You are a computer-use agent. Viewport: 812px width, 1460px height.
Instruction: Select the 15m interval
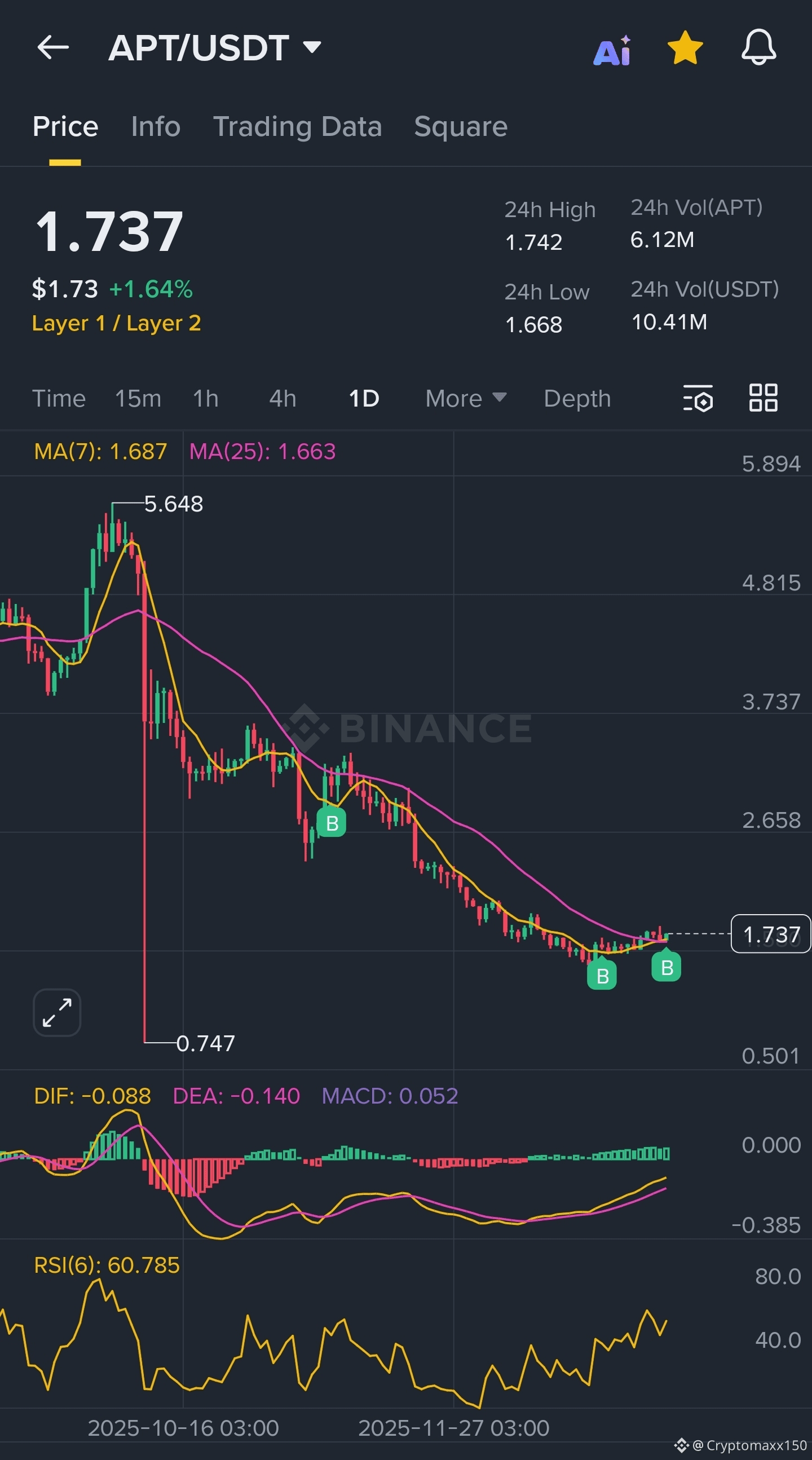click(x=138, y=399)
